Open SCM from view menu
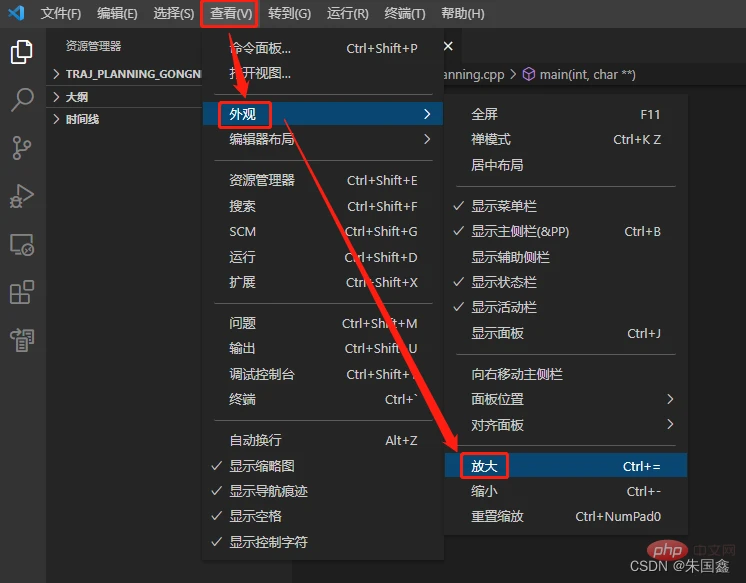Image resolution: width=746 pixels, height=583 pixels. (323, 231)
